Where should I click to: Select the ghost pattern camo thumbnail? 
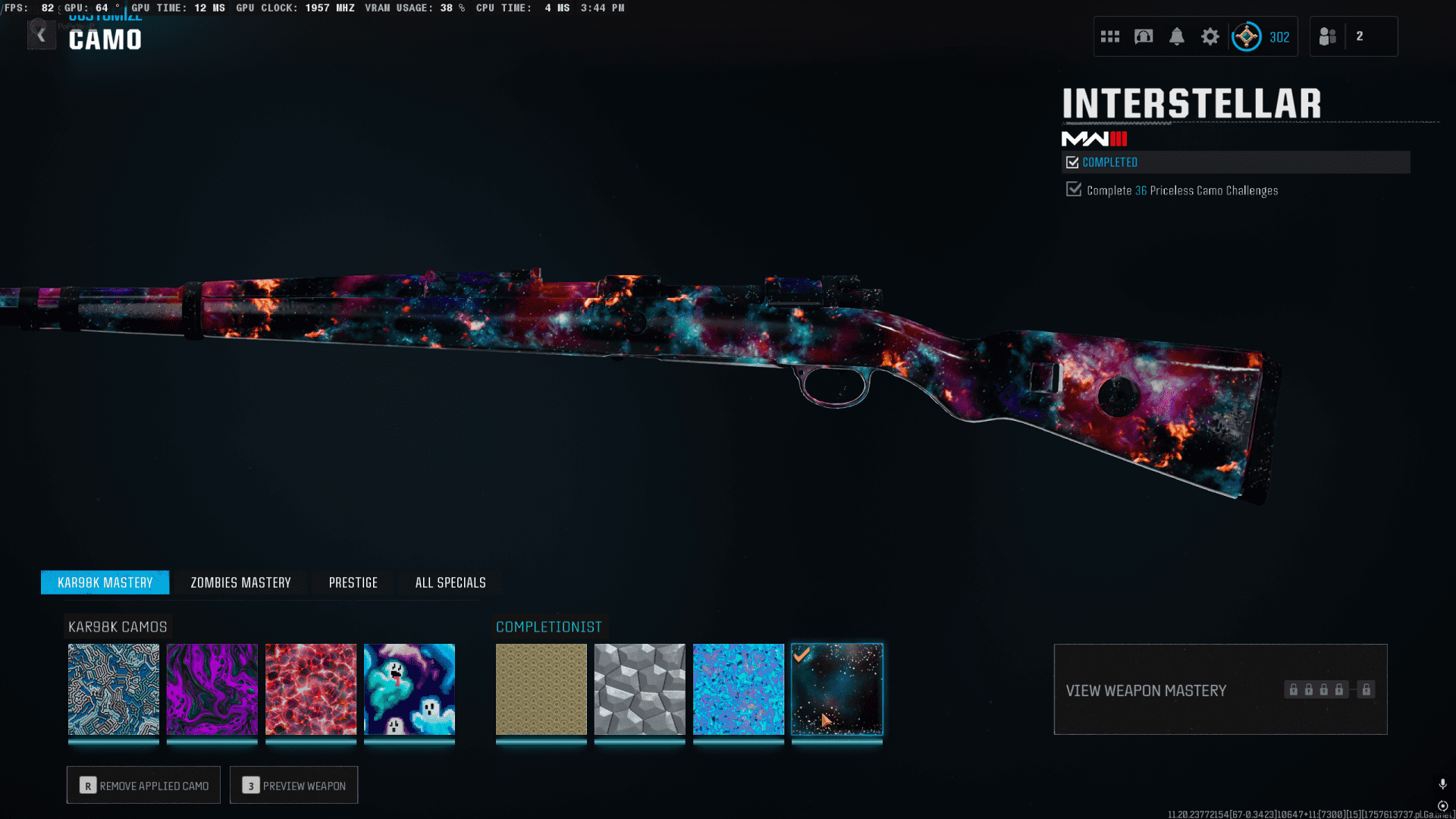click(x=409, y=689)
